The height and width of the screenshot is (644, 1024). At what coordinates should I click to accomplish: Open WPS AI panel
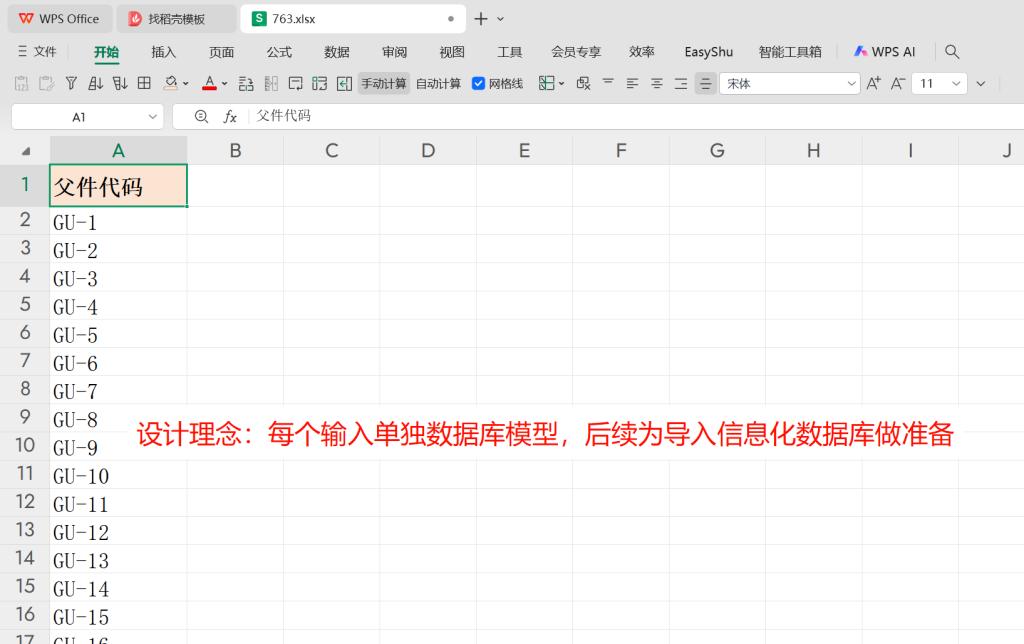[885, 52]
